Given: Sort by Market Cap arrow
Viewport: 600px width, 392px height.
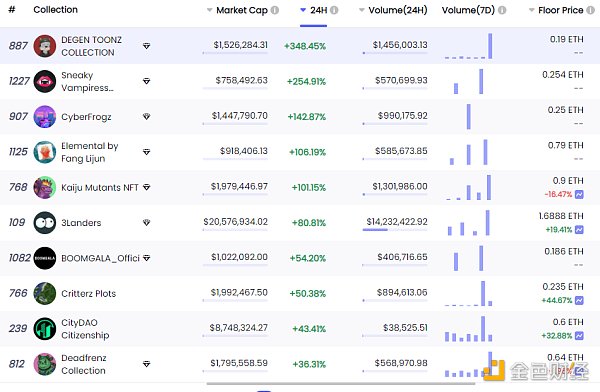Looking at the screenshot, I should [209, 10].
